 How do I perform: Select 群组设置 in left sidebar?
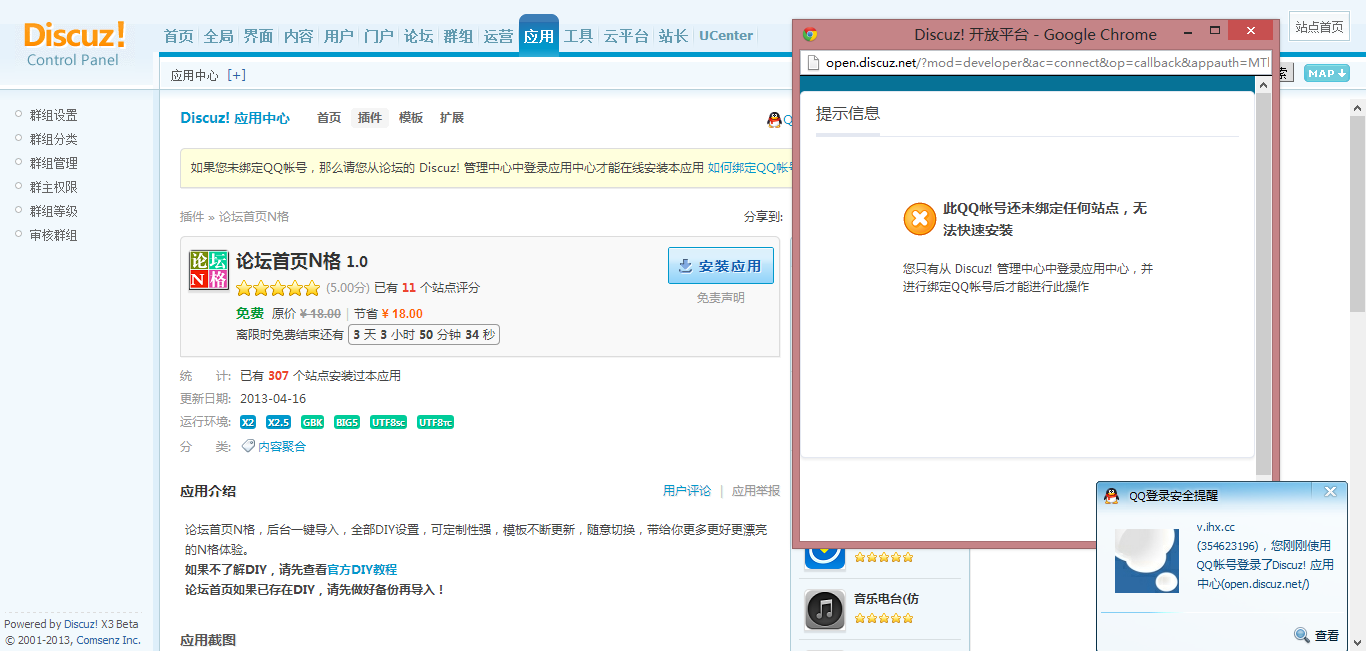(54, 115)
